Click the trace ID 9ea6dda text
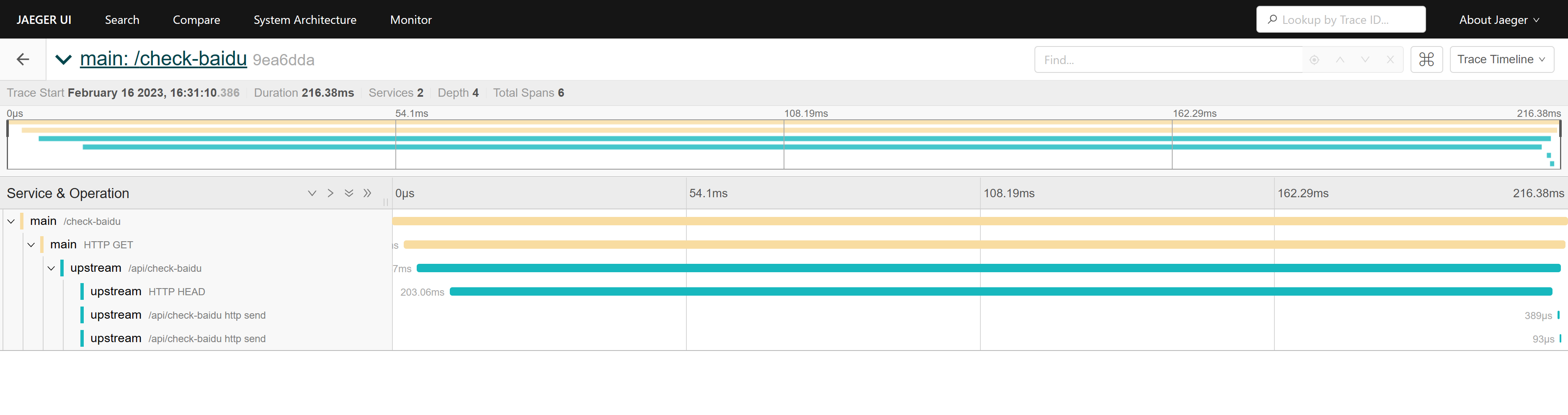This screenshot has width=1568, height=415. point(284,59)
